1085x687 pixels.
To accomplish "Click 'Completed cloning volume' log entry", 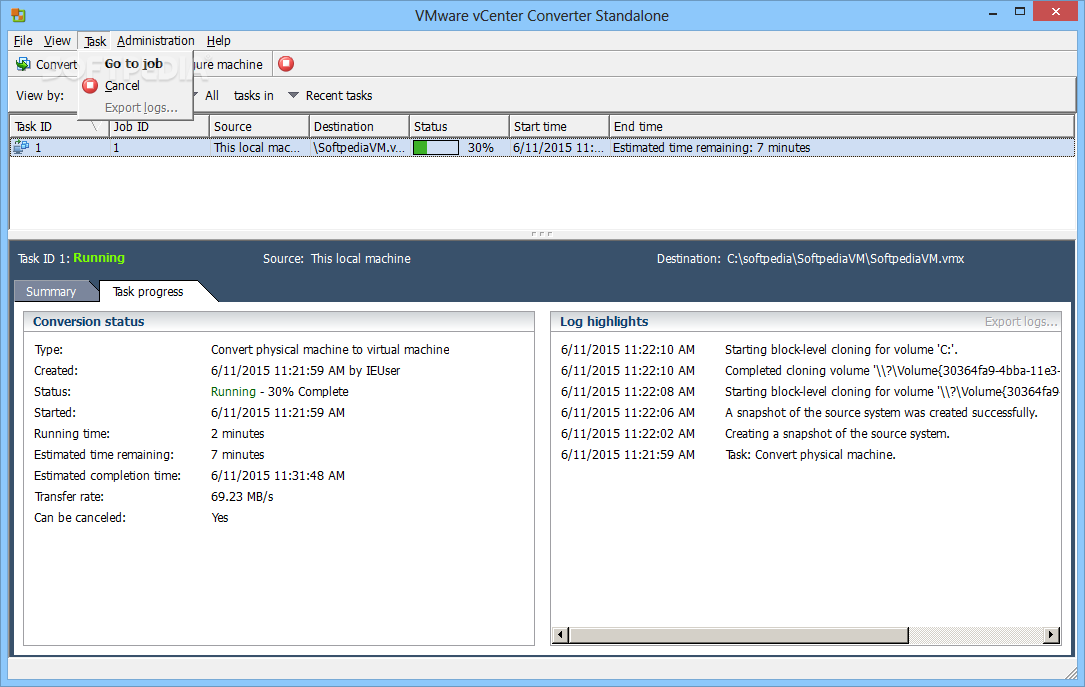I will (x=892, y=371).
